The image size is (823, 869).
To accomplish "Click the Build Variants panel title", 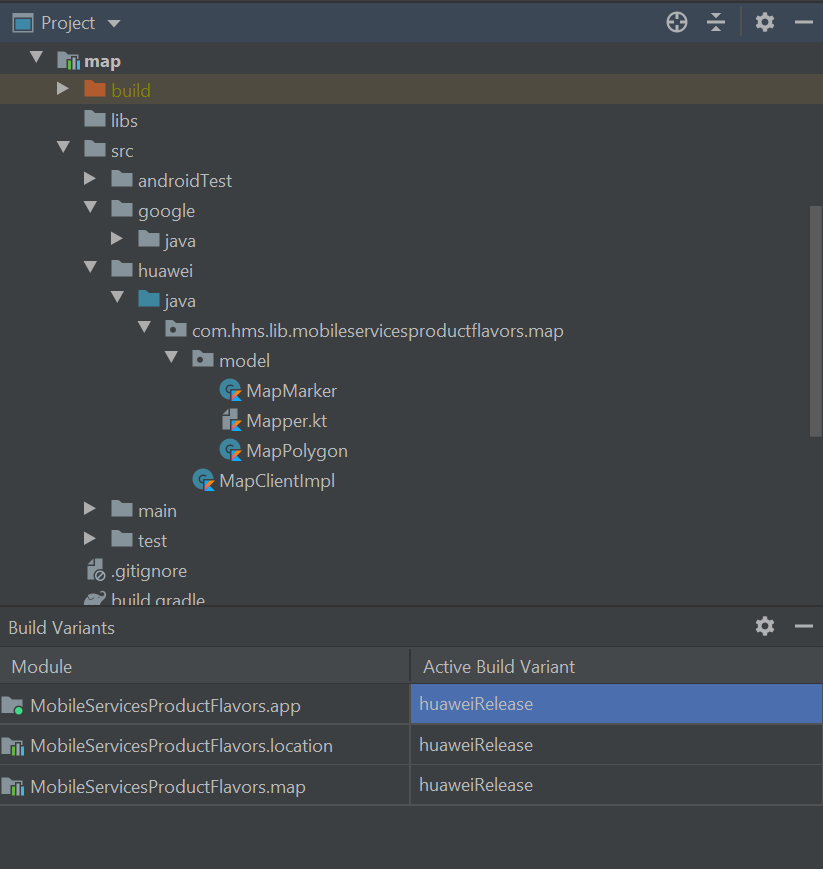I will [x=62, y=628].
